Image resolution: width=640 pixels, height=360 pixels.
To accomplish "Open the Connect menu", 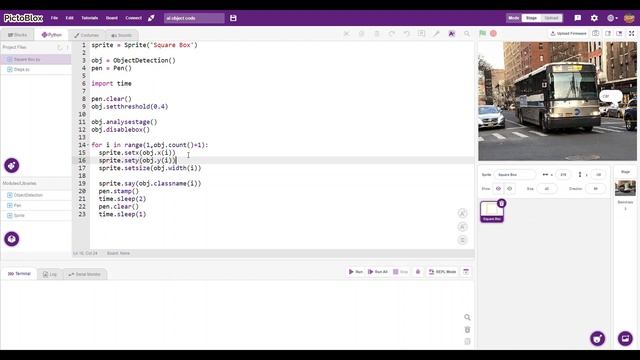I will [133, 18].
